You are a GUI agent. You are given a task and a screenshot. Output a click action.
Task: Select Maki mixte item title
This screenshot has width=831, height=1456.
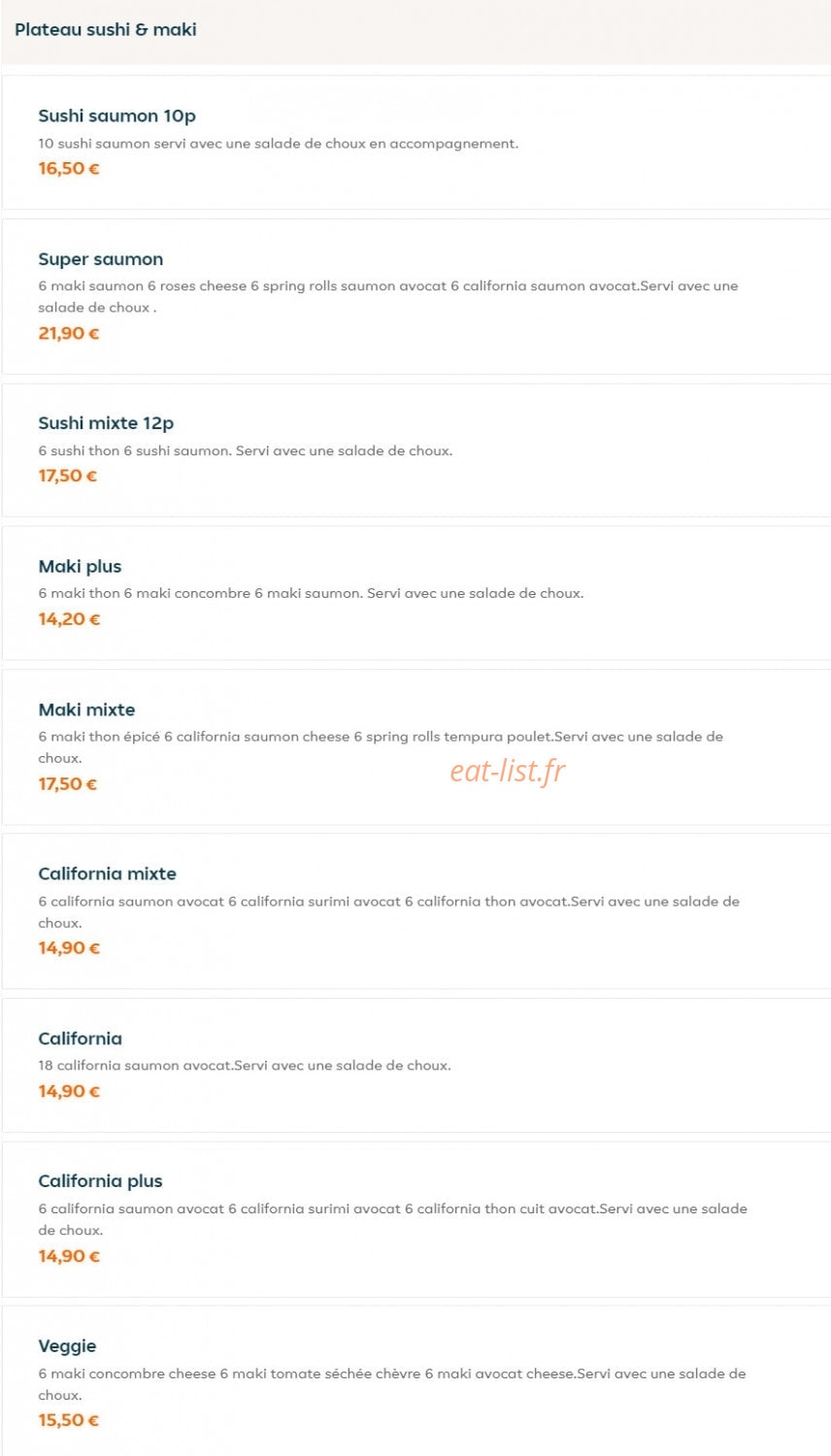tap(86, 710)
